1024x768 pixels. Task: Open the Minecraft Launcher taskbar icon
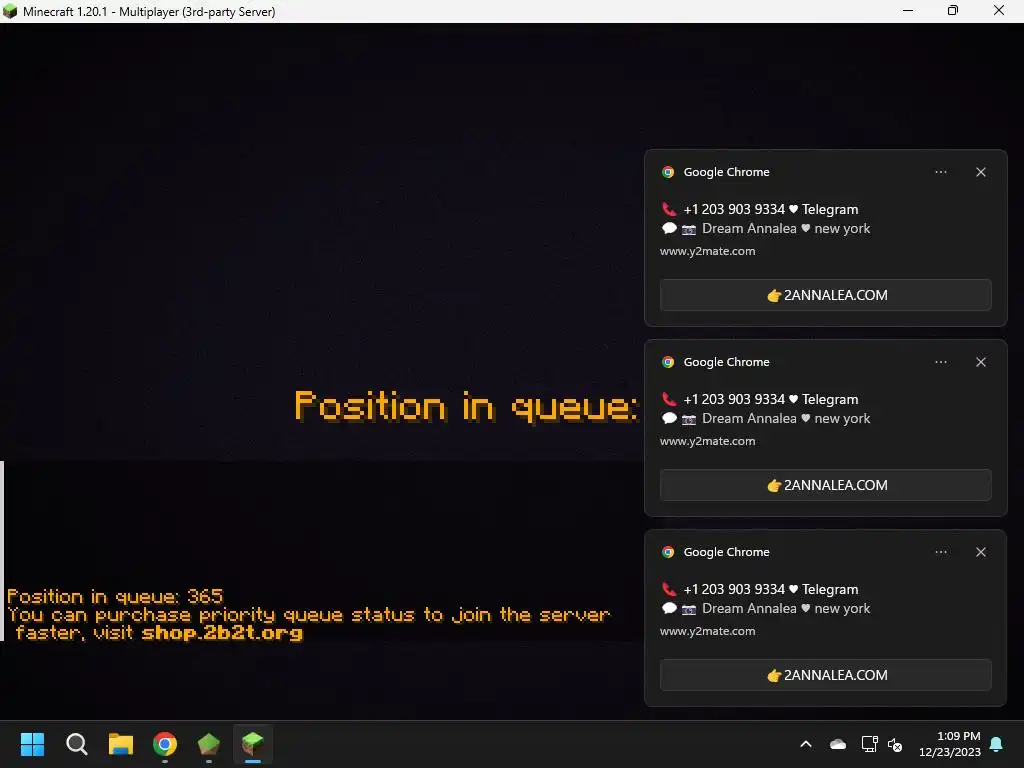tap(209, 744)
